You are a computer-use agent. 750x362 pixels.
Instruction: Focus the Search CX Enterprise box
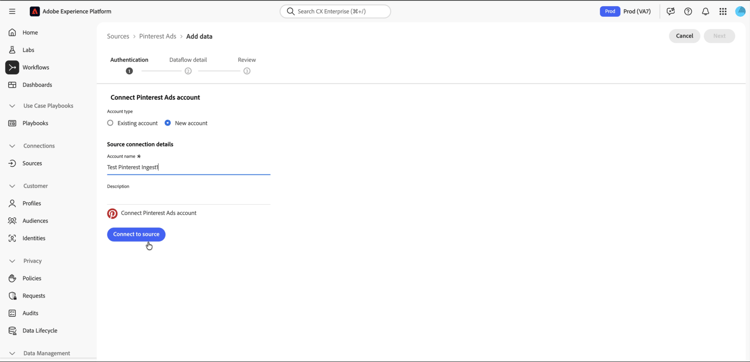(x=335, y=11)
